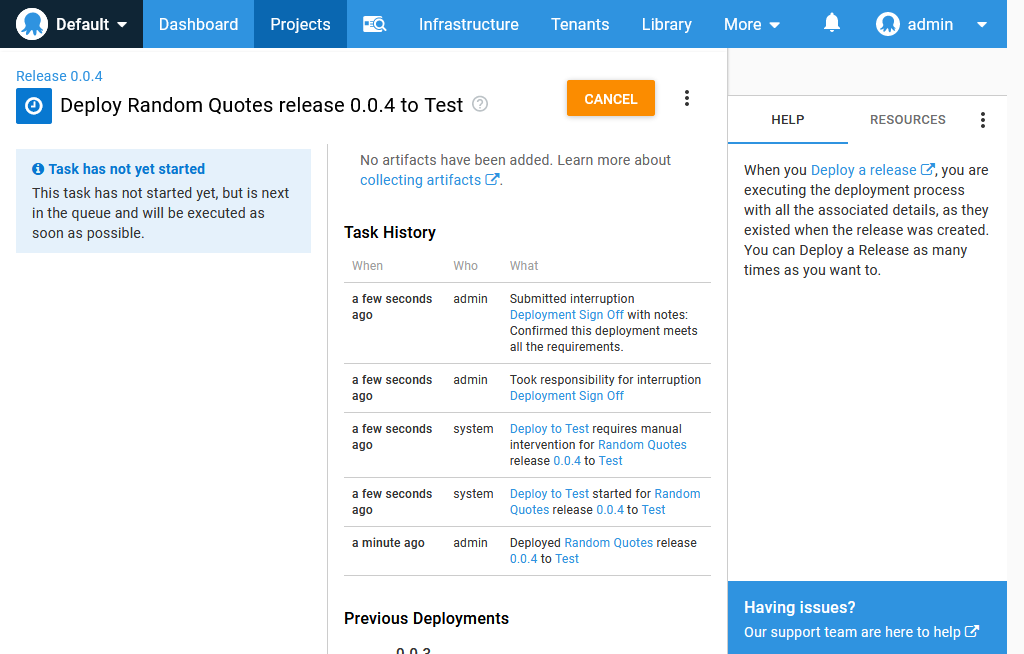This screenshot has height=654, width=1024.
Task: Click external link icon after Deploy a release
Action: [x=927, y=169]
